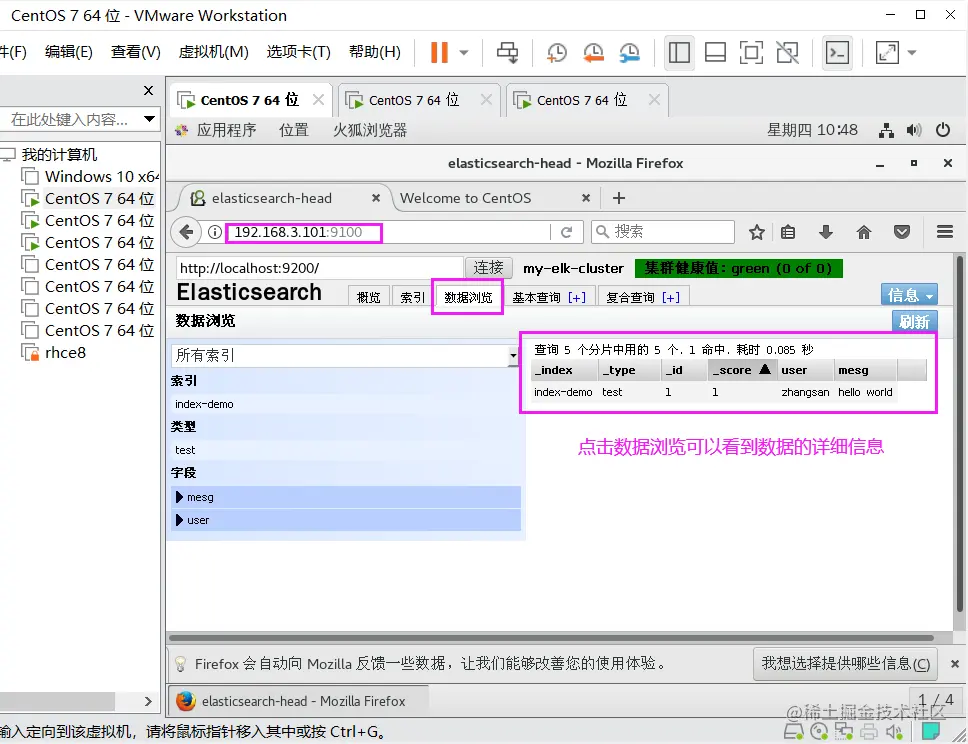Show bookmarks list icon in Firefox

[788, 232]
